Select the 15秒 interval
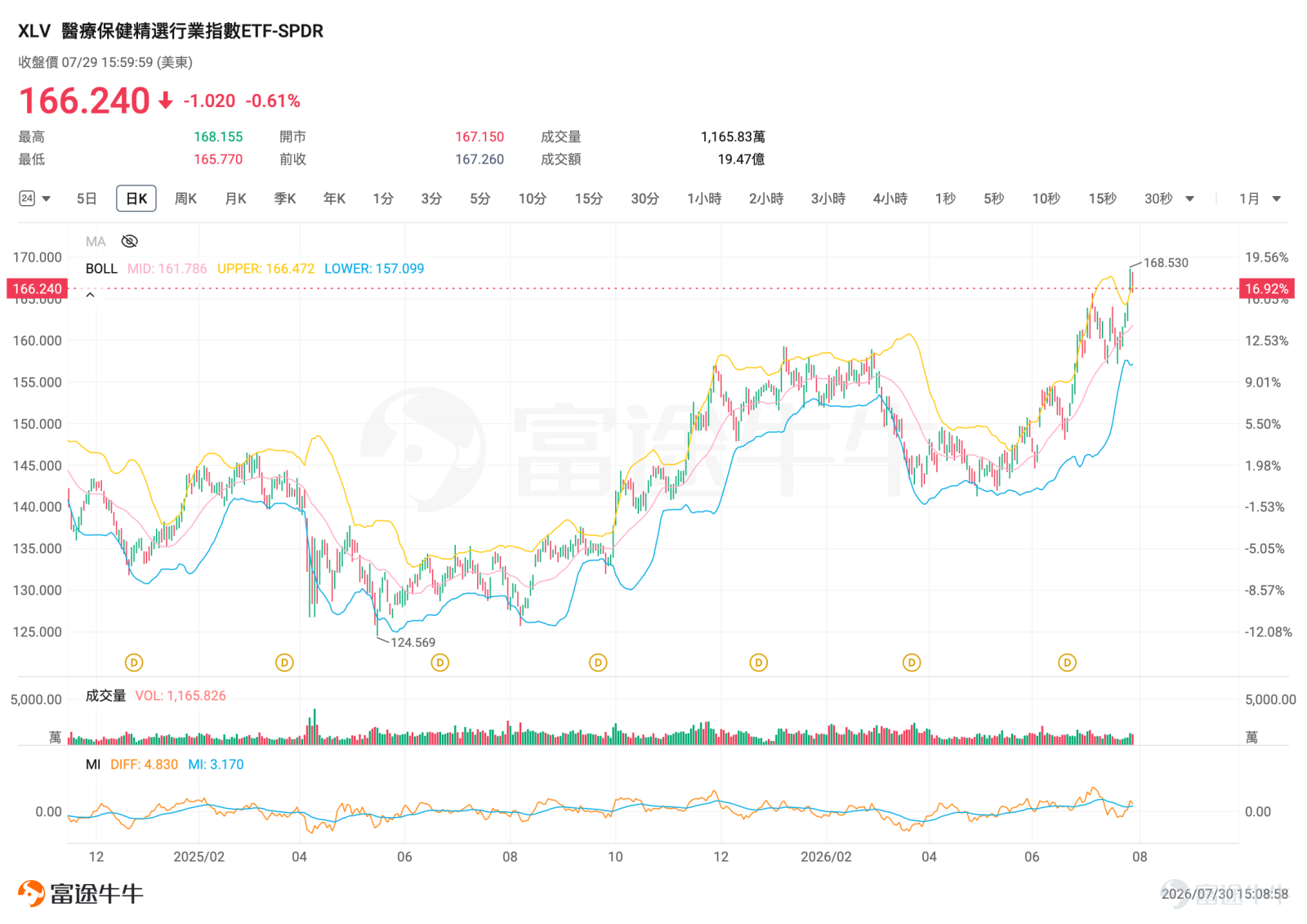Viewport: 1307px width, 924px height. [x=1103, y=199]
